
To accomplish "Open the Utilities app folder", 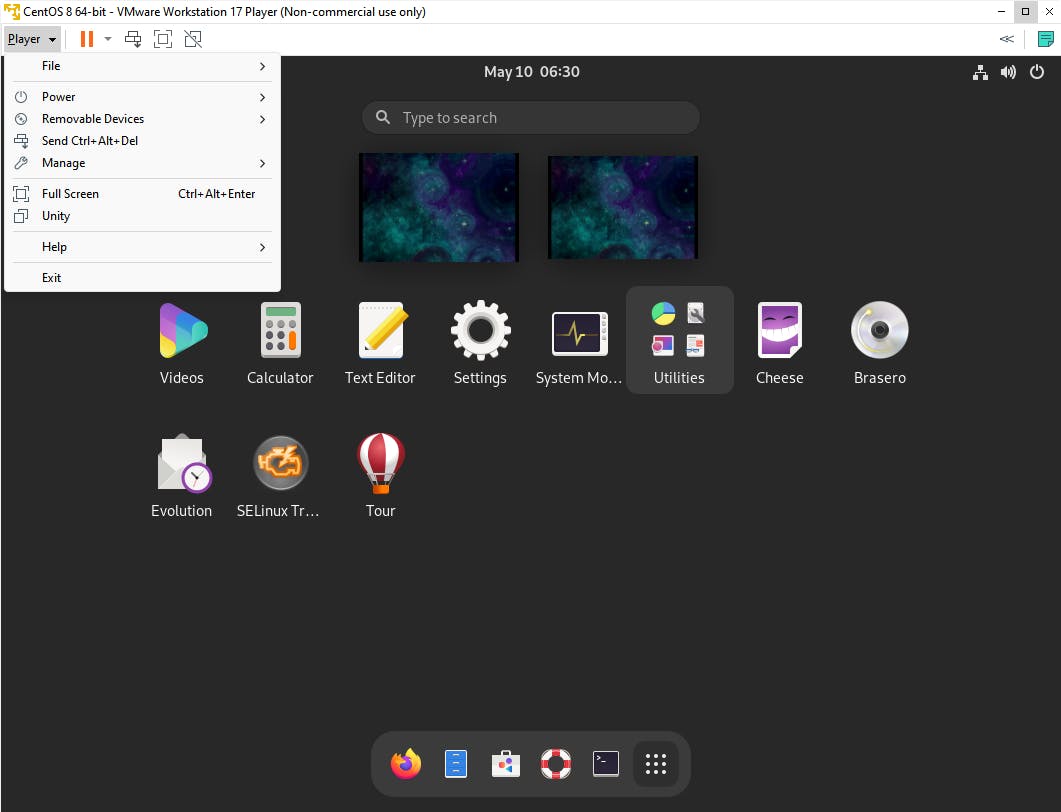I will pyautogui.click(x=679, y=340).
